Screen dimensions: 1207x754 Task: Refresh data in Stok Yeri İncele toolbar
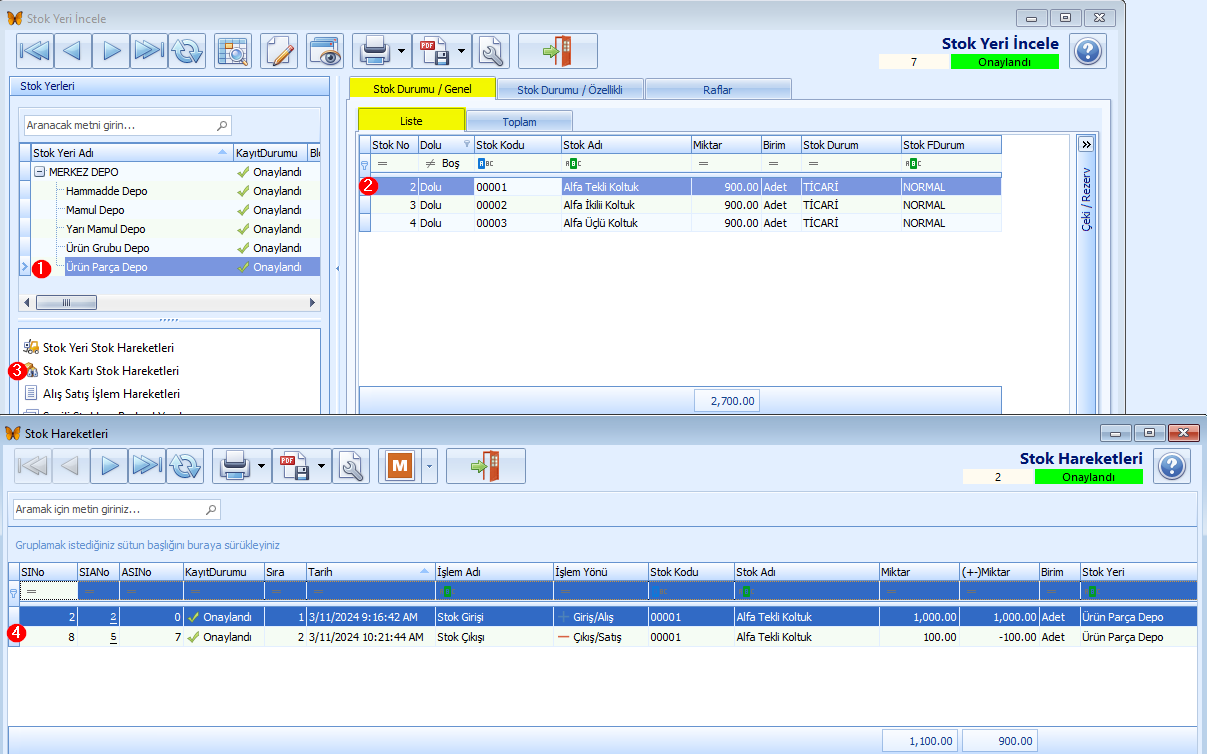click(186, 50)
